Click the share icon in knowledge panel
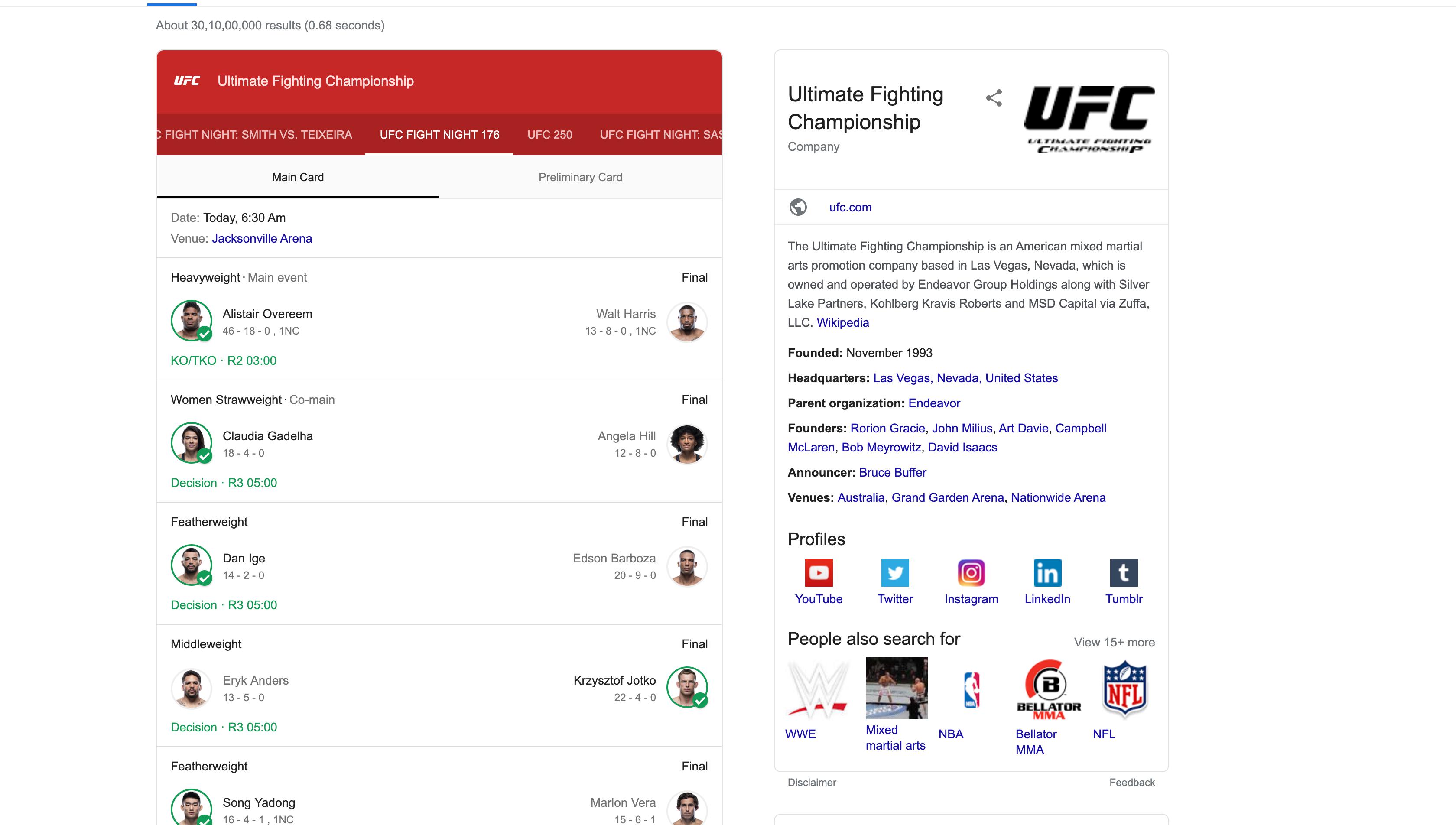Image resolution: width=1456 pixels, height=825 pixels. pyautogui.click(x=994, y=97)
